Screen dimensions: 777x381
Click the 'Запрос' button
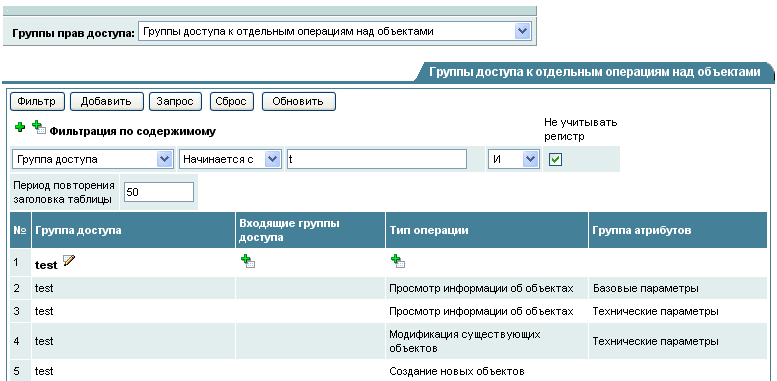coord(175,102)
